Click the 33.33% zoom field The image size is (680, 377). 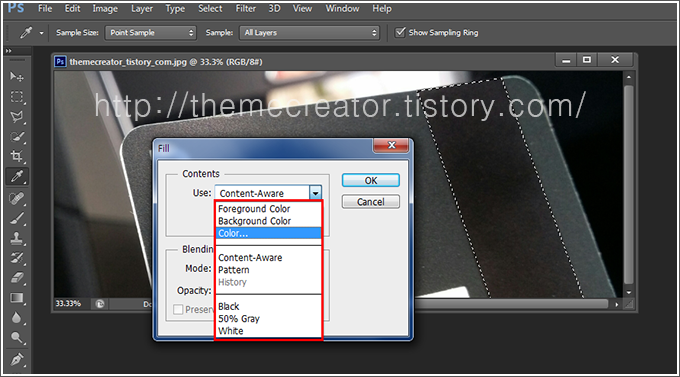click(68, 304)
